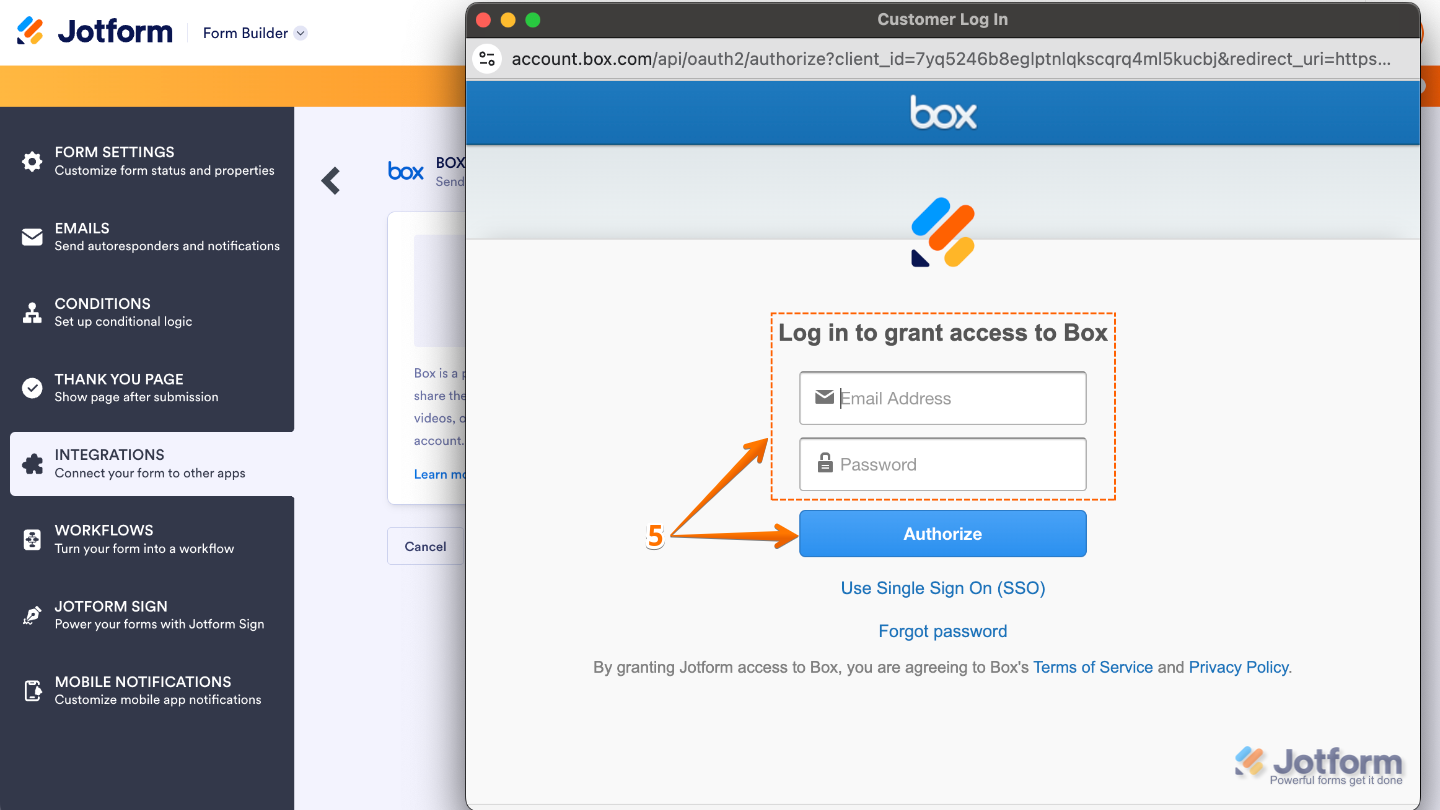Focus the Password field

[943, 464]
